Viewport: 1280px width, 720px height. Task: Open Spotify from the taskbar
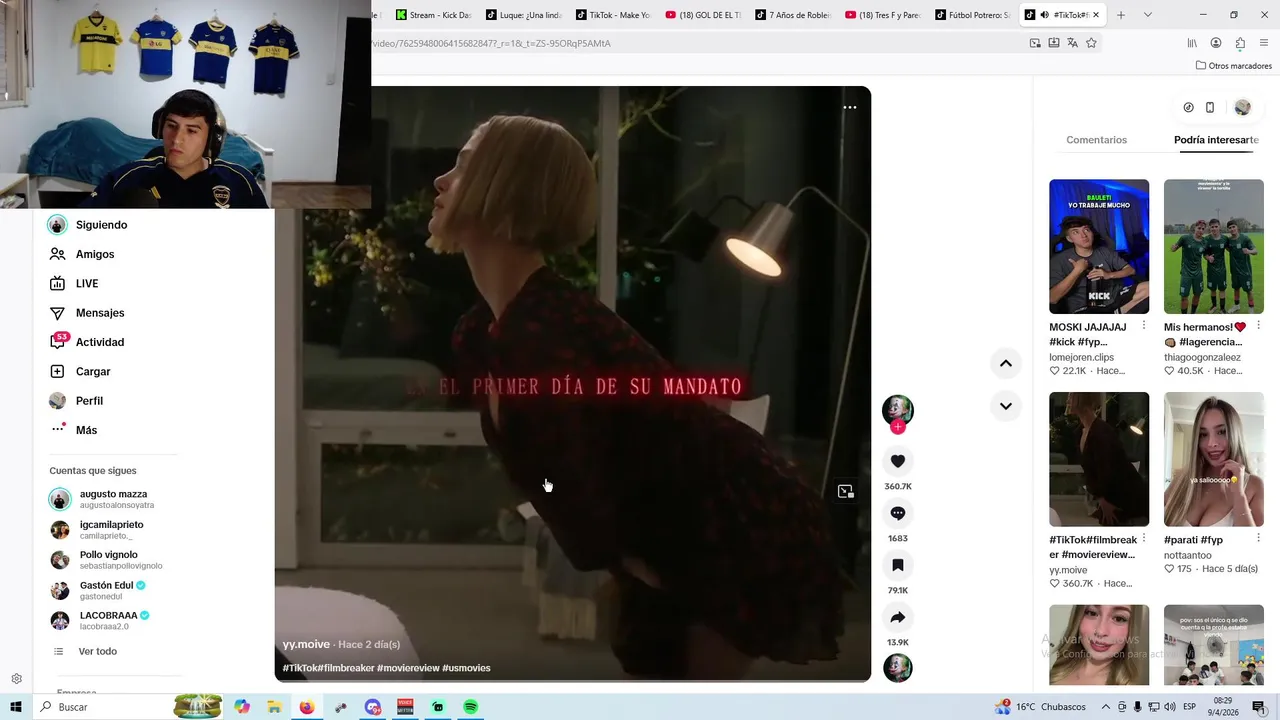[470, 707]
